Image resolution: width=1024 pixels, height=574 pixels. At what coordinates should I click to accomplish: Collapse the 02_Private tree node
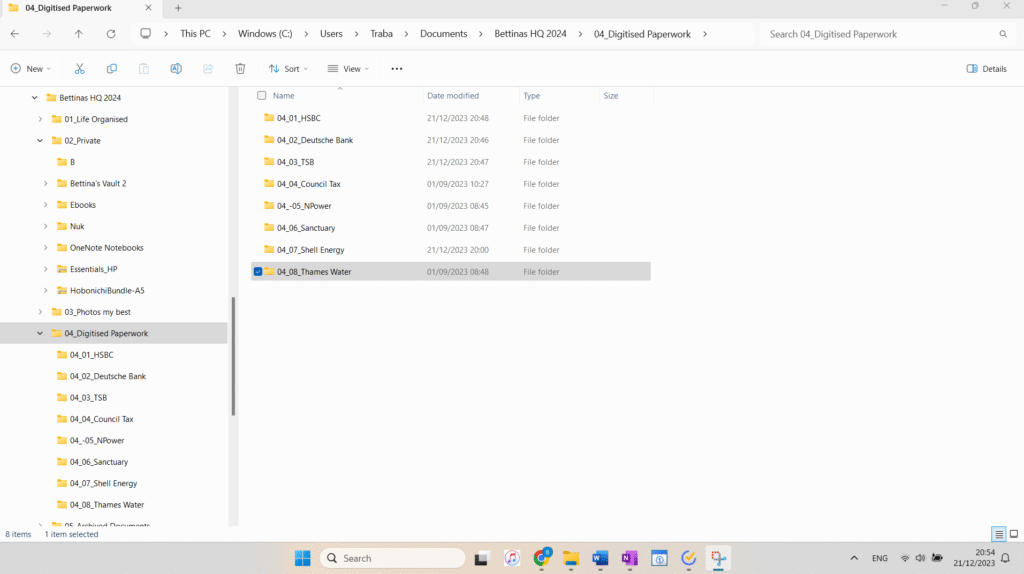[x=40, y=140]
